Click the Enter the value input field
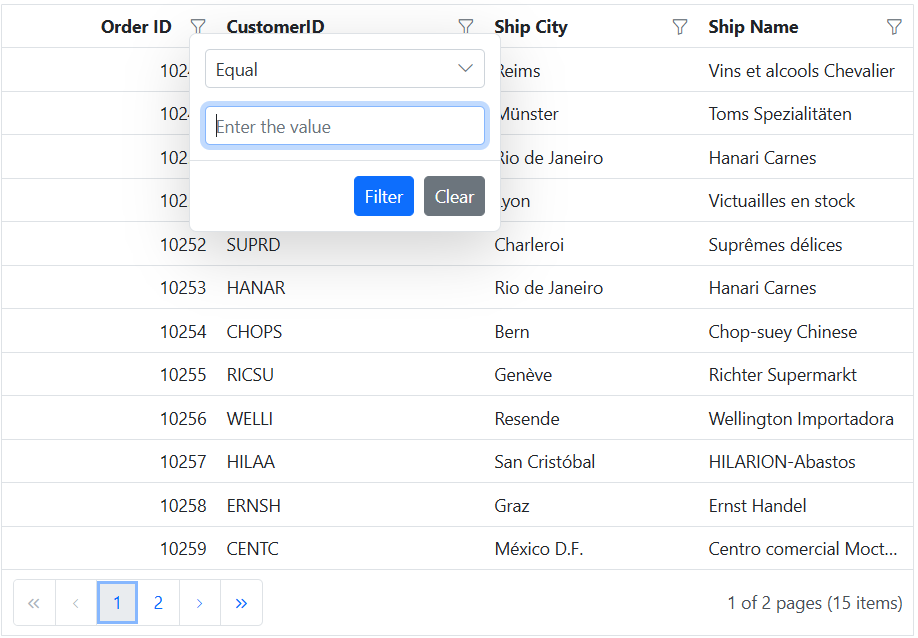 click(345, 126)
